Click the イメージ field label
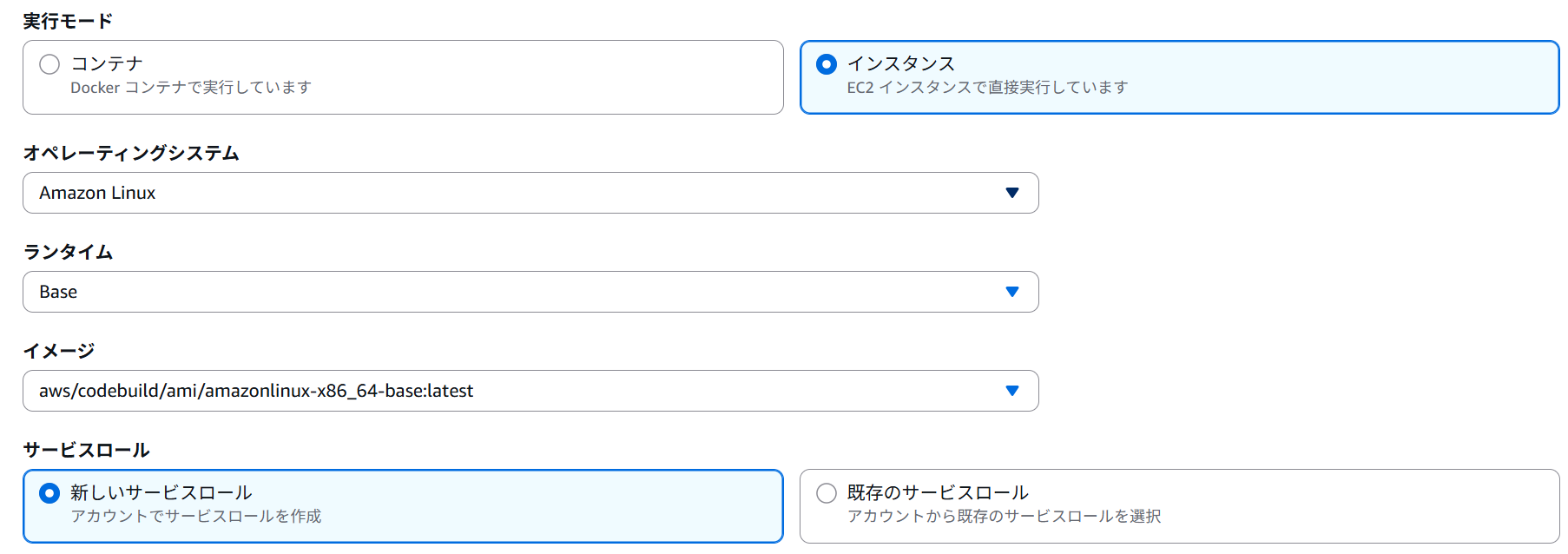Viewport: 1568px width, 554px height. tap(58, 351)
